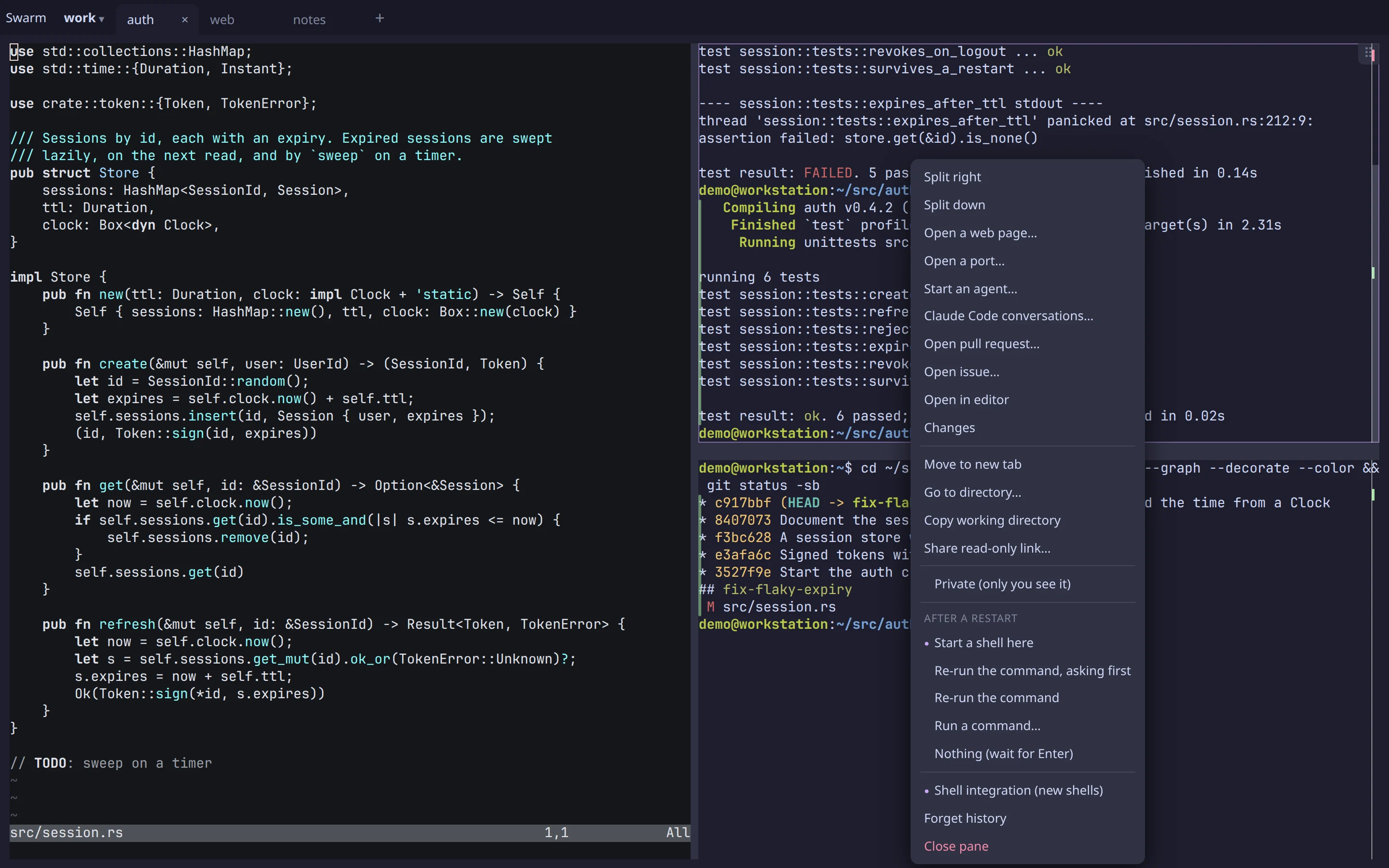Click the Swarm app label

pos(26,18)
